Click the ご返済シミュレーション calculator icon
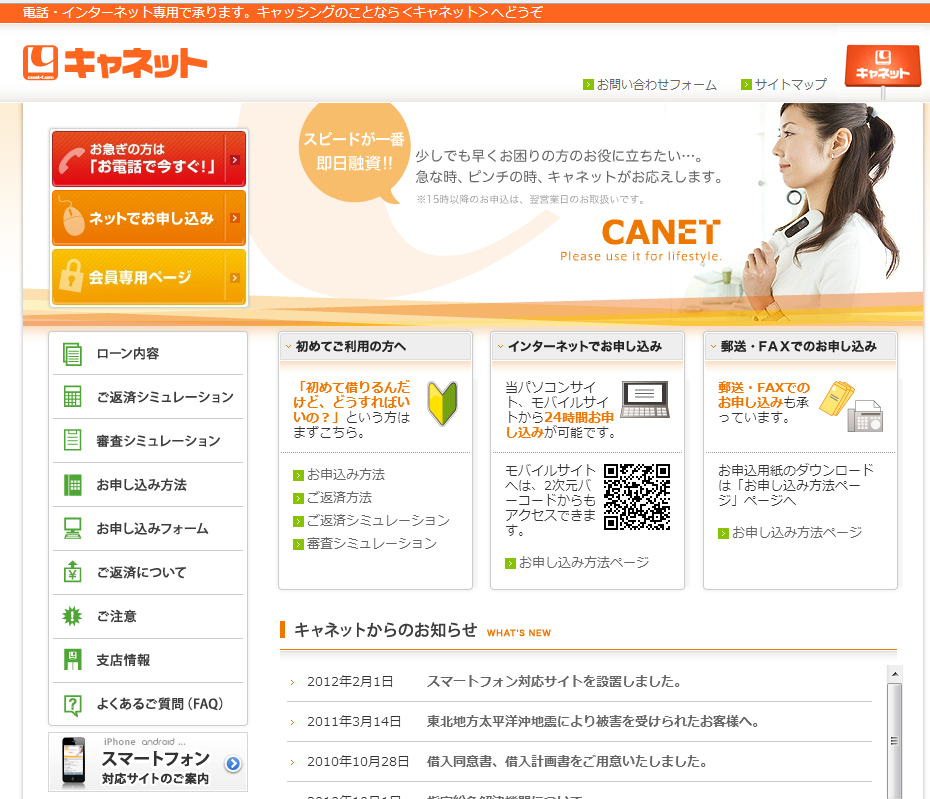This screenshot has height=799, width=930. click(72, 397)
